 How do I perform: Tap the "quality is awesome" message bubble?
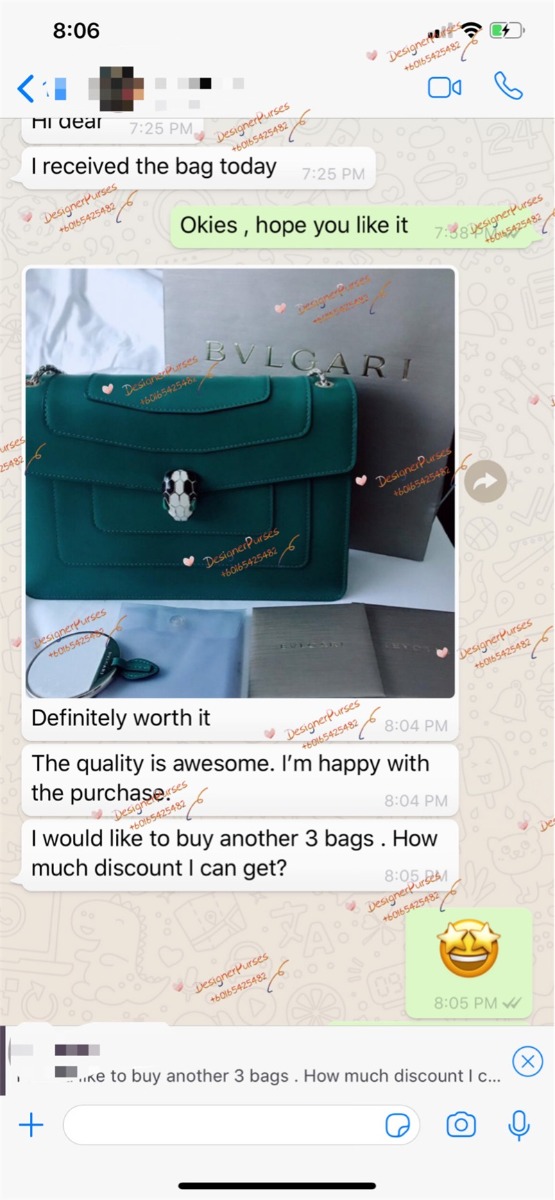[x=239, y=778]
